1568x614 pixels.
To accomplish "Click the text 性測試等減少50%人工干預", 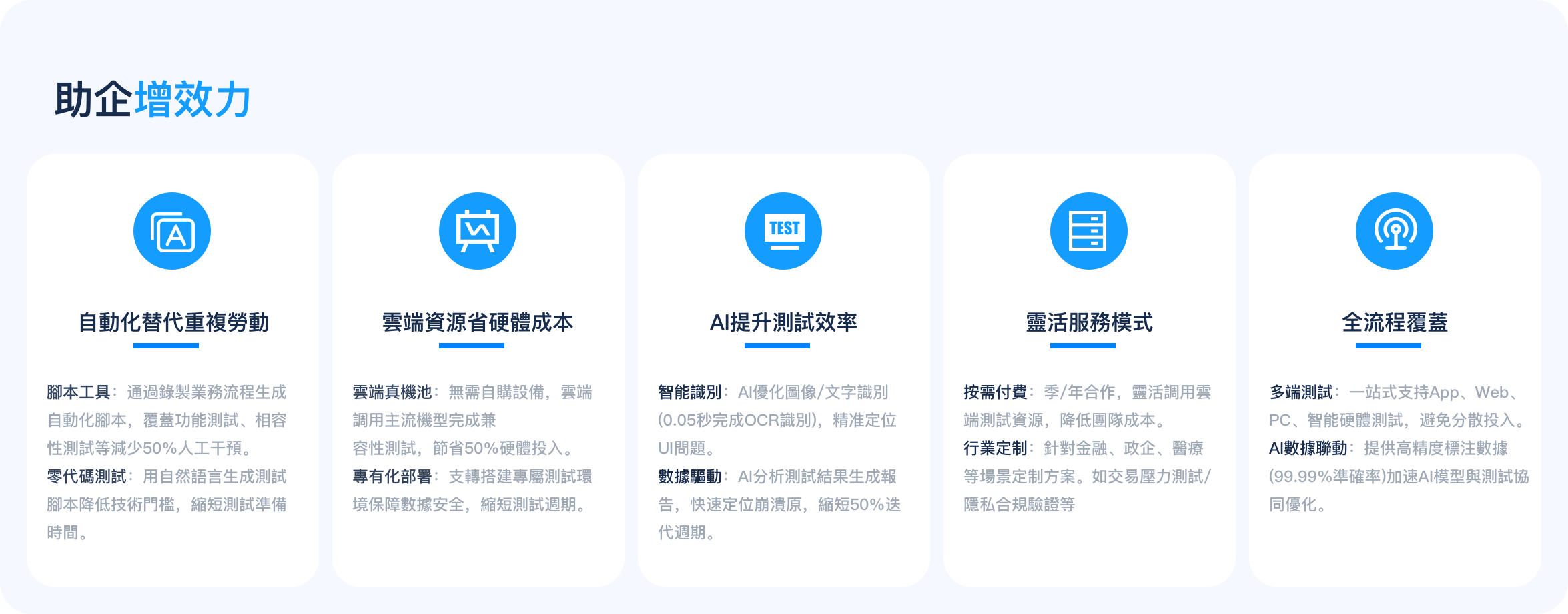I will coord(144,448).
